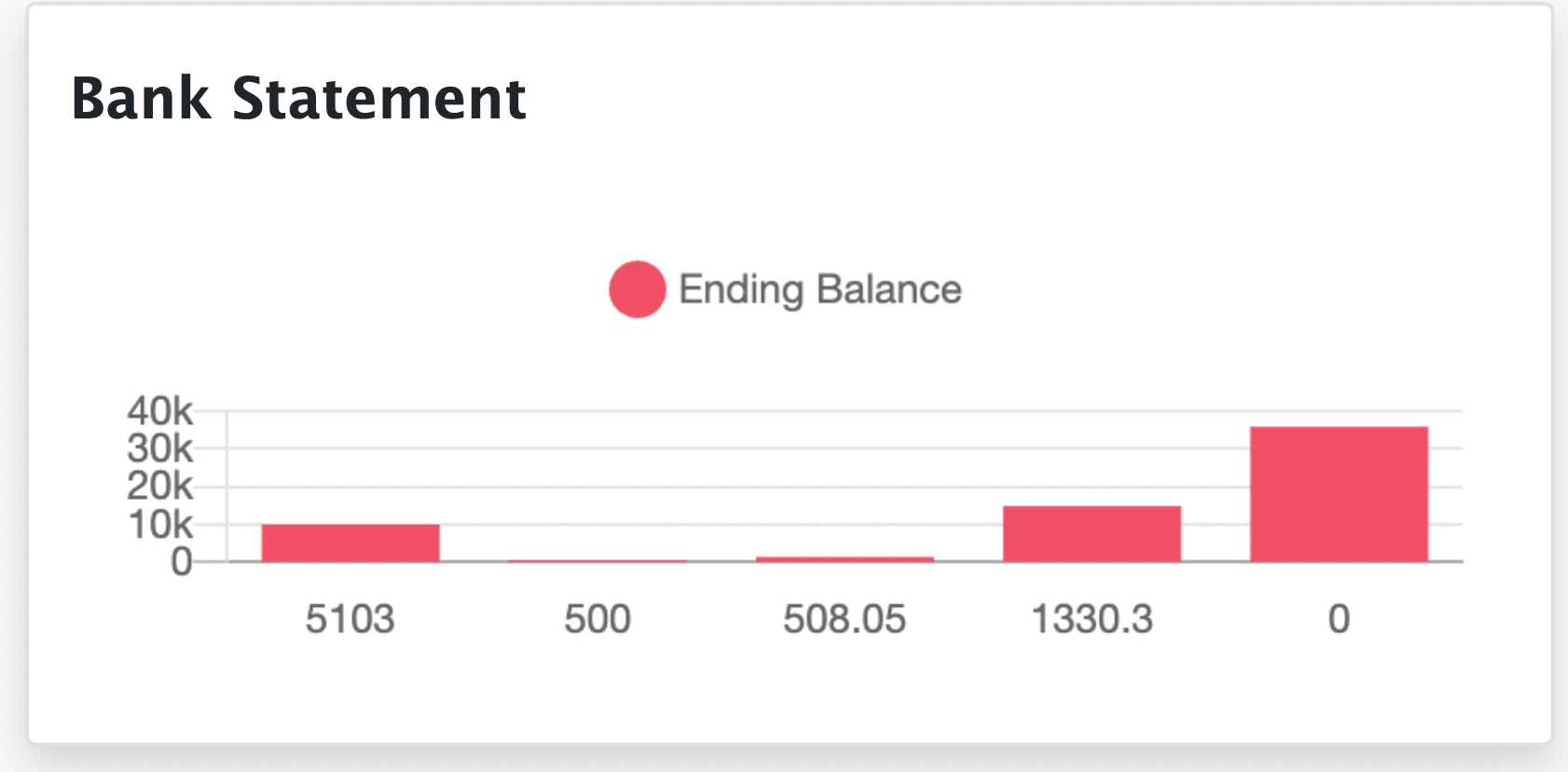The image size is (1568, 772).
Task: Select the 30k y-axis label
Action: tap(159, 449)
